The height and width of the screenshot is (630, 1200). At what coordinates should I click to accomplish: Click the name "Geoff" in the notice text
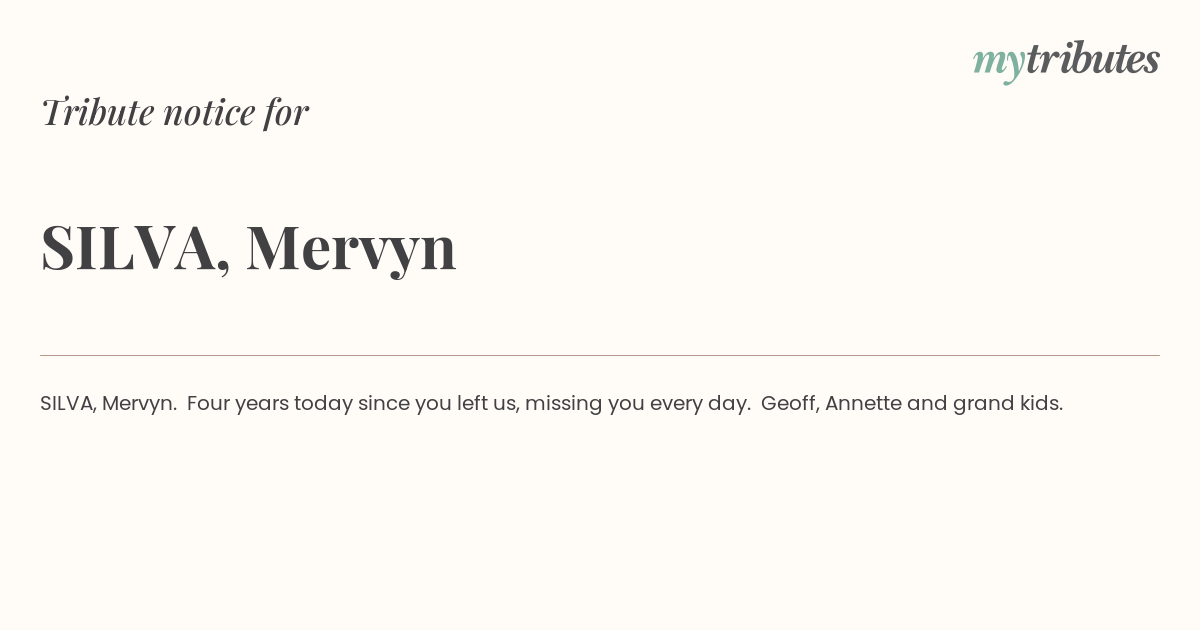tap(788, 404)
